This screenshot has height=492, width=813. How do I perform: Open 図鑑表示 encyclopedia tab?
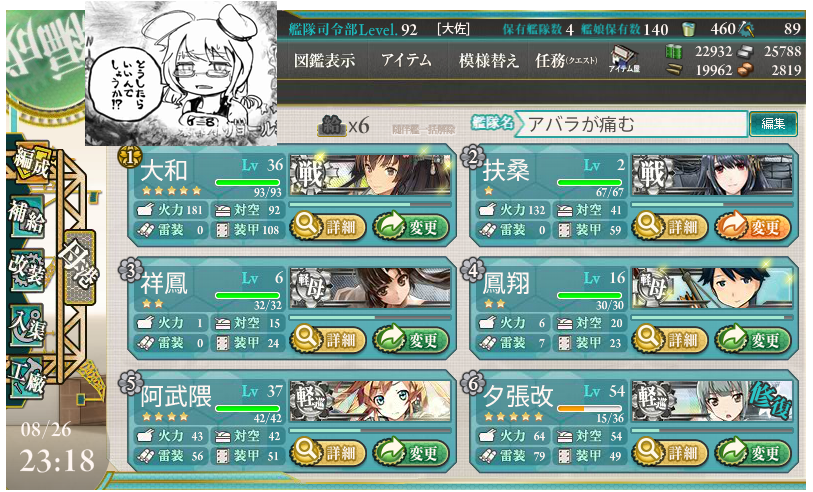pos(324,61)
